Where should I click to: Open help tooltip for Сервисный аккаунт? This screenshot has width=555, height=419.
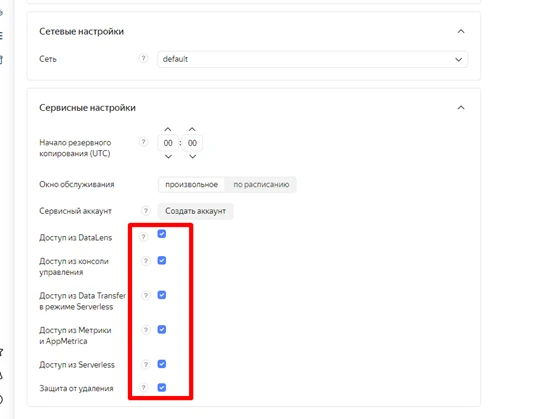145,211
